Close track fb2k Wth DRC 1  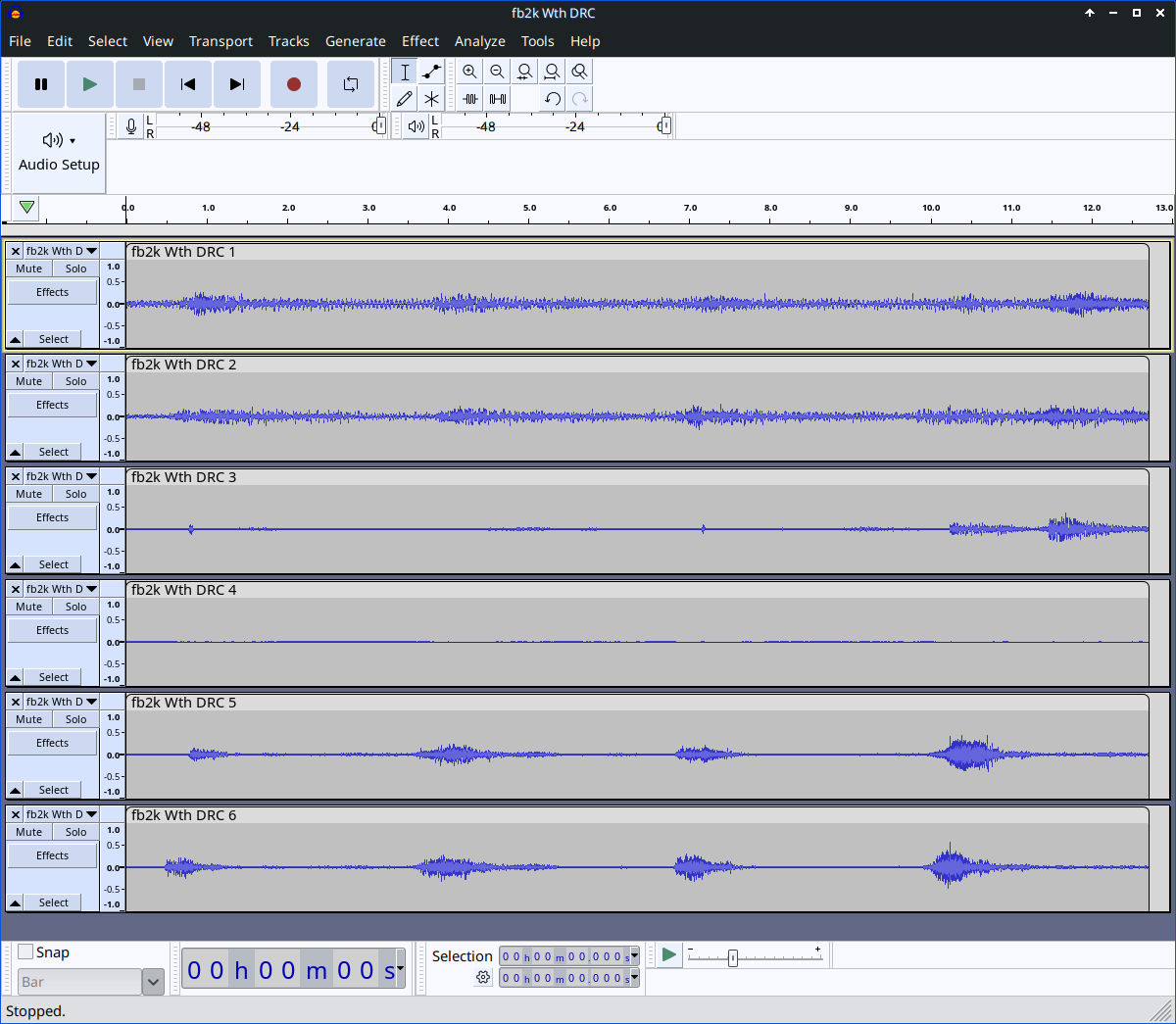[16, 251]
